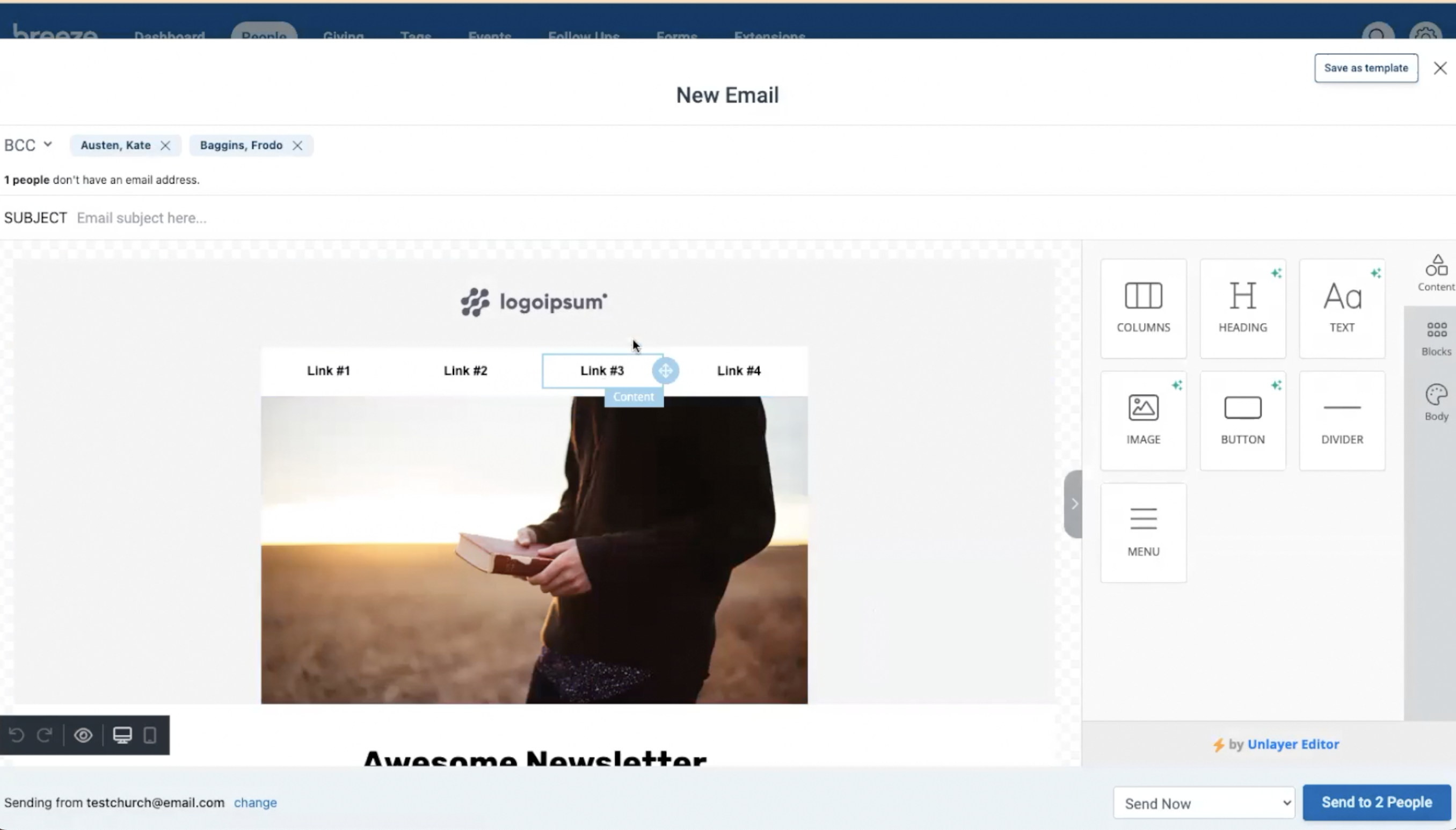
Task: Close the New Email dialog
Action: coord(1440,68)
